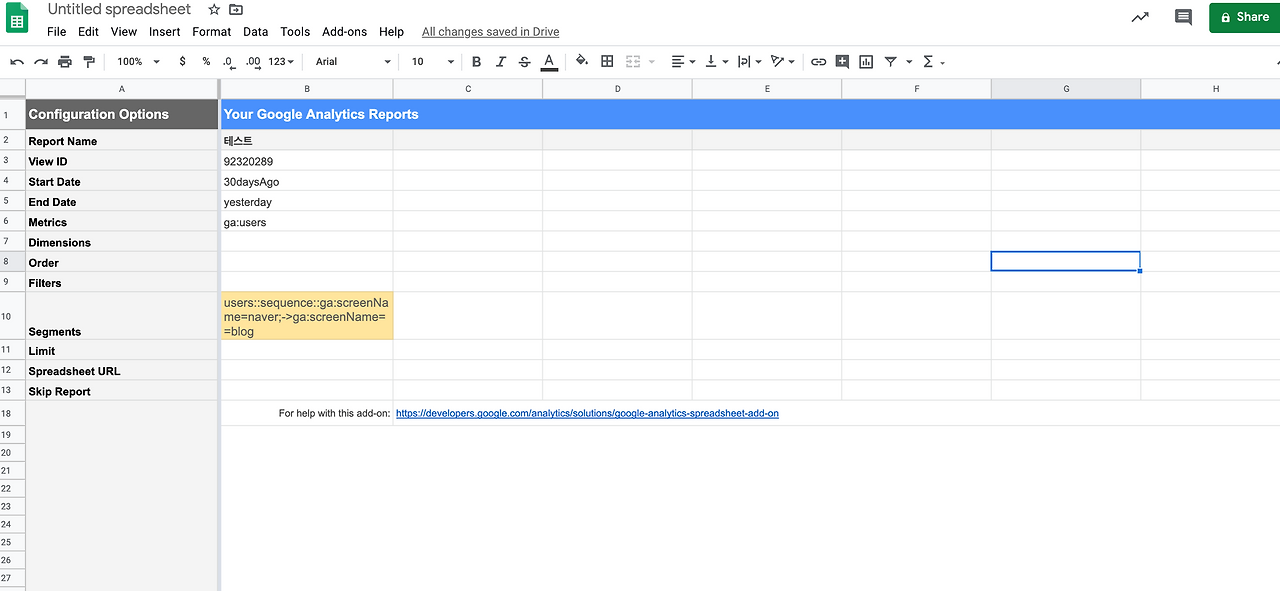This screenshot has height=591, width=1280.
Task: Open the View menu
Action: 124,32
